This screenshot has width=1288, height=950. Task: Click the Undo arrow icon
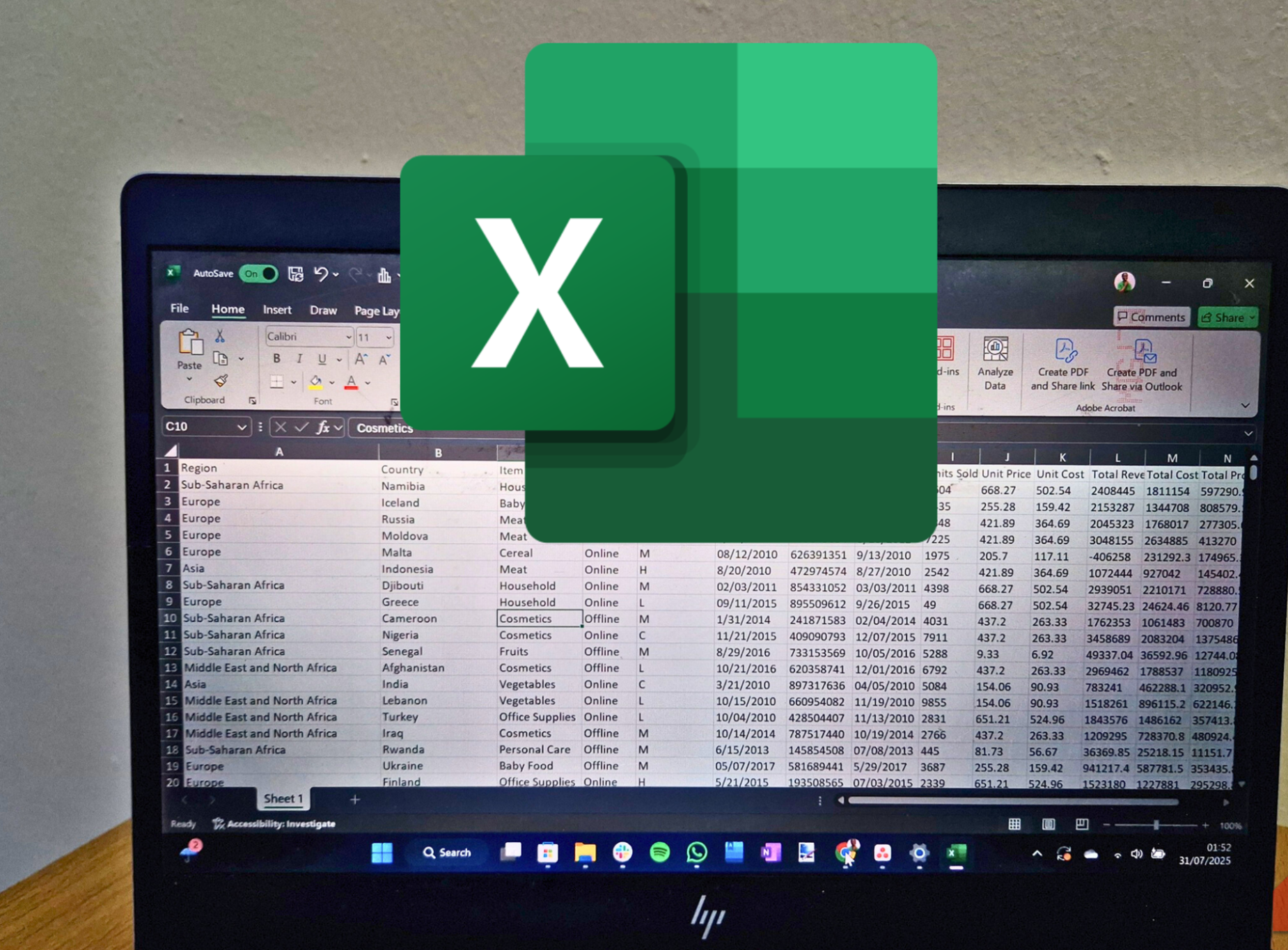point(321,274)
